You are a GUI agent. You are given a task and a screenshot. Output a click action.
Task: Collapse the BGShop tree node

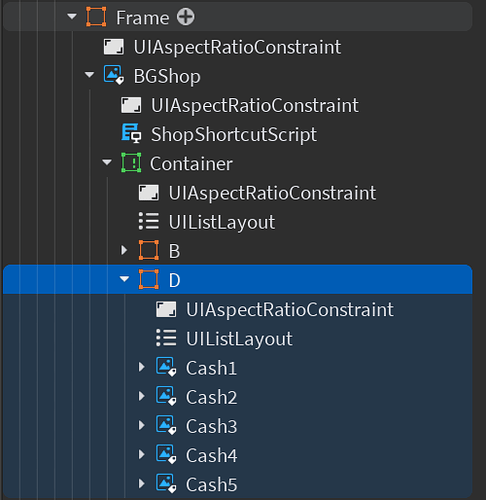click(x=89, y=75)
